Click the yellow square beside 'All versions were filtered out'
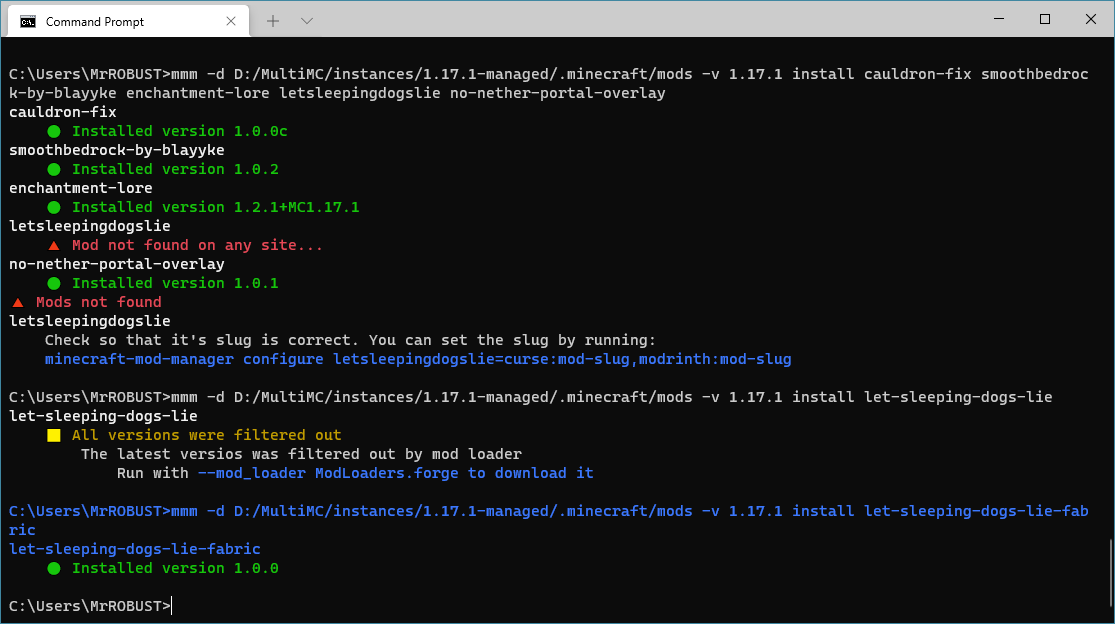 [53, 435]
